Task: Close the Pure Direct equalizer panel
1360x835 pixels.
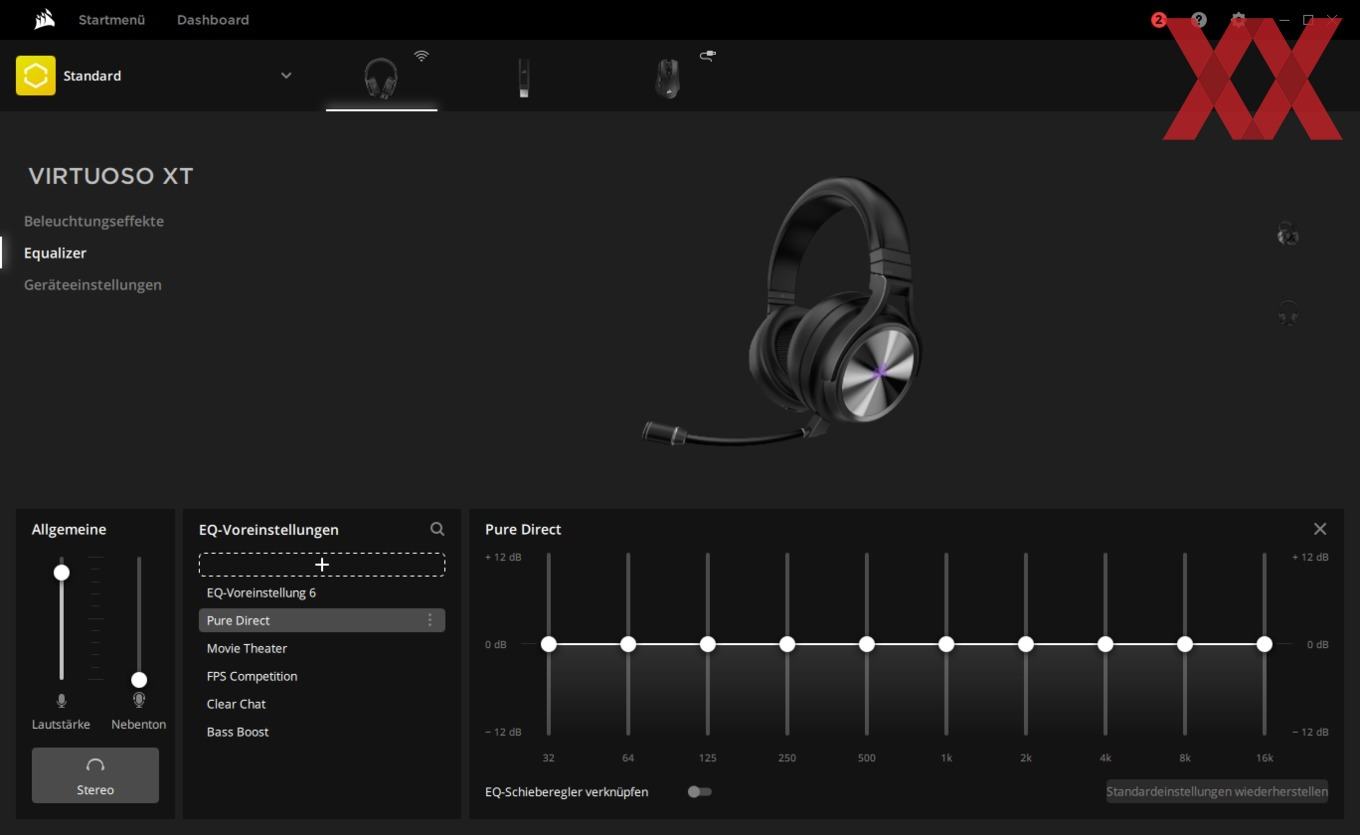Action: coord(1320,529)
